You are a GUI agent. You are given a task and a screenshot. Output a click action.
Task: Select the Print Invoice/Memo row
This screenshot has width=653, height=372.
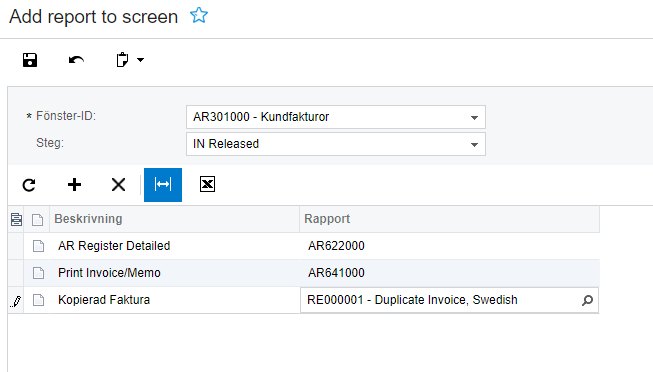click(304, 273)
